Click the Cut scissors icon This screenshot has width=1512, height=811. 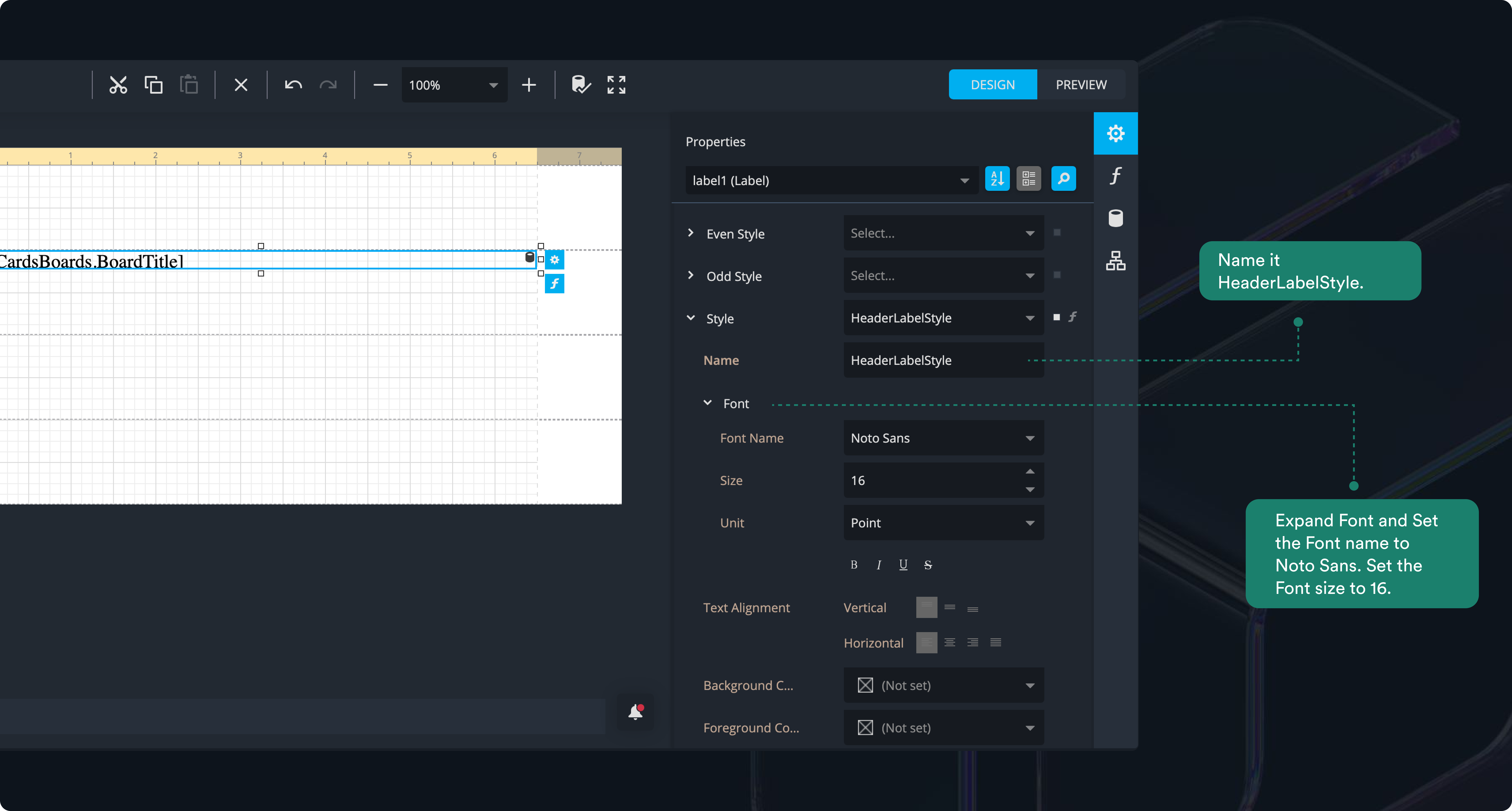tap(118, 85)
